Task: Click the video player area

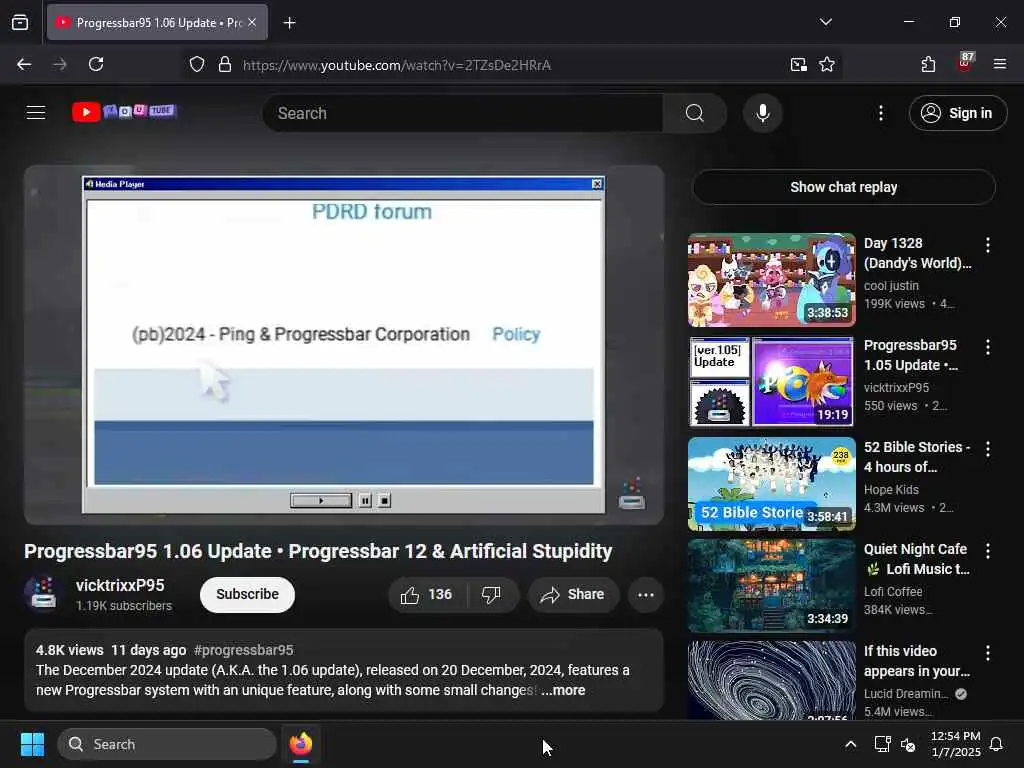Action: coord(344,345)
